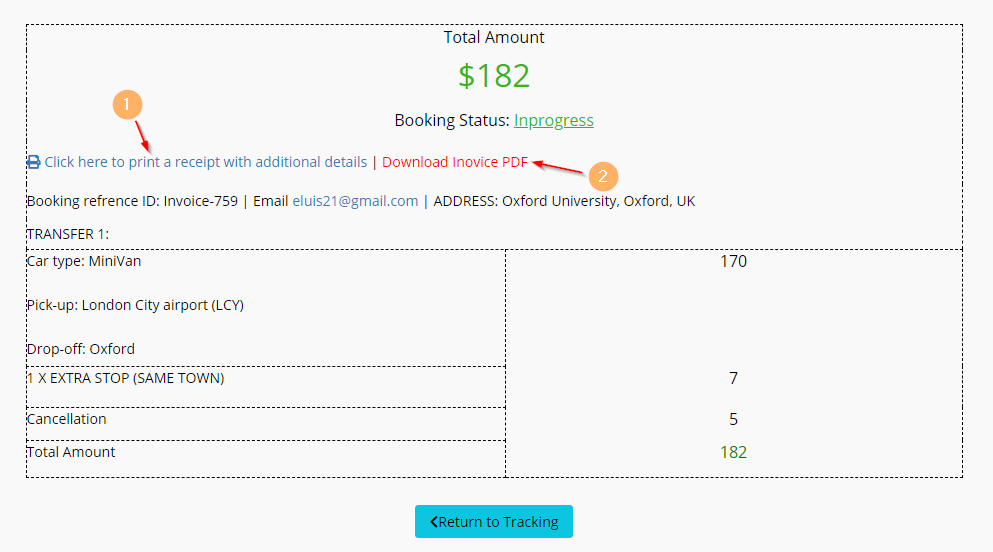
Task: Click the orange annotation marker numbered 1
Action: coord(127,104)
